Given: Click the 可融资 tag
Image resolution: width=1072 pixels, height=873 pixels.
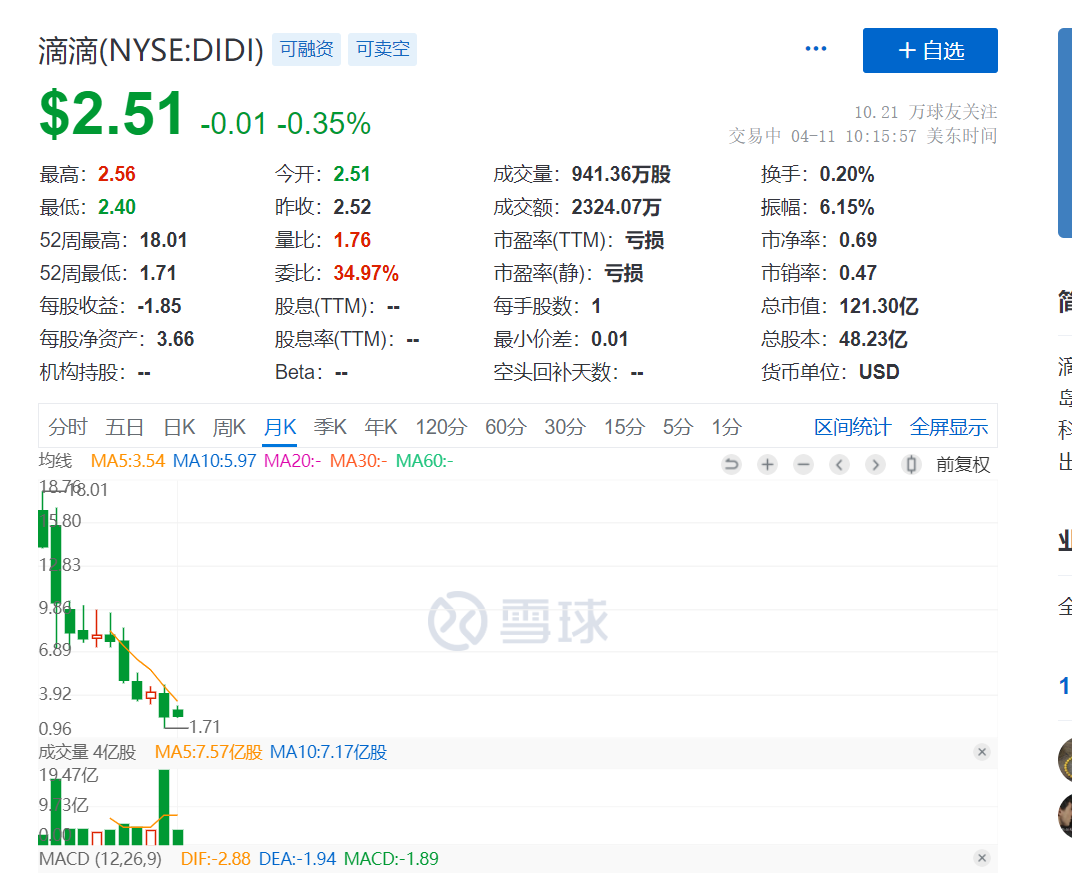Looking at the screenshot, I should pos(306,49).
